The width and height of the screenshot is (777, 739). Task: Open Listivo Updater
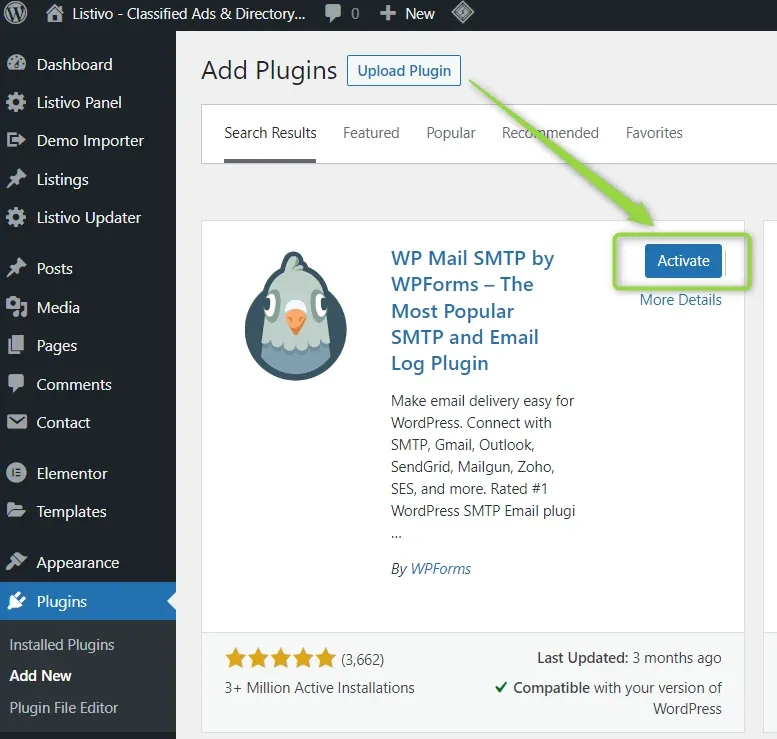89,218
